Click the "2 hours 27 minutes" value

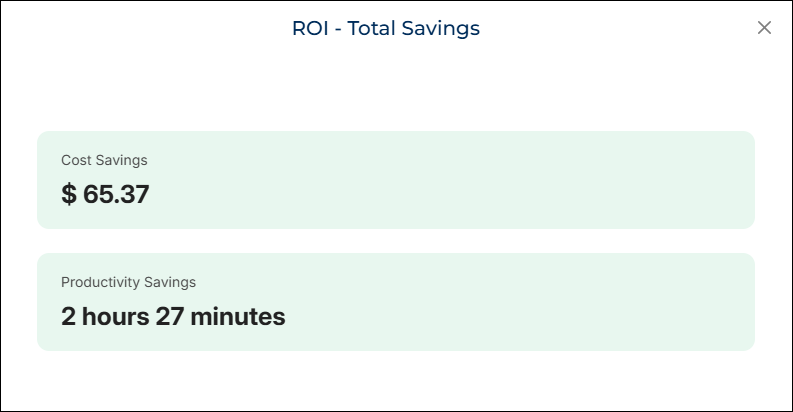coord(173,317)
